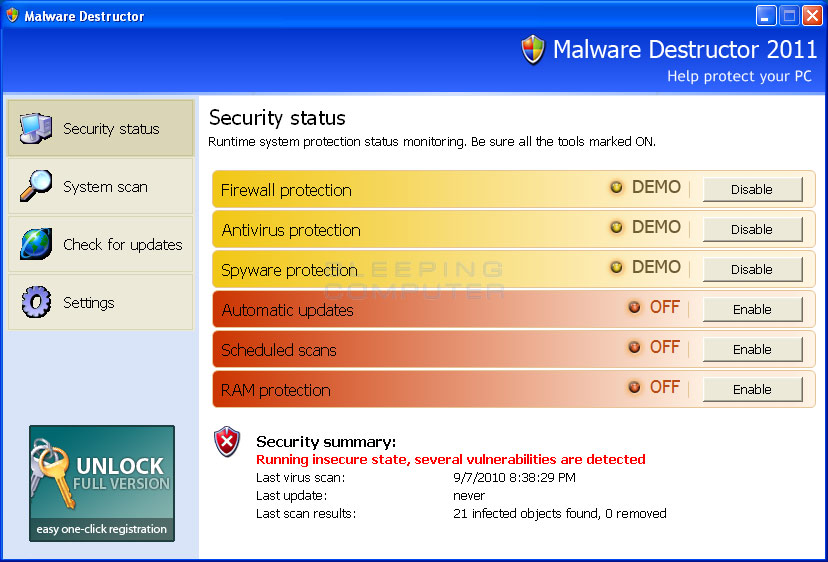
Task: Click the last update value 'never'
Action: 469,496
